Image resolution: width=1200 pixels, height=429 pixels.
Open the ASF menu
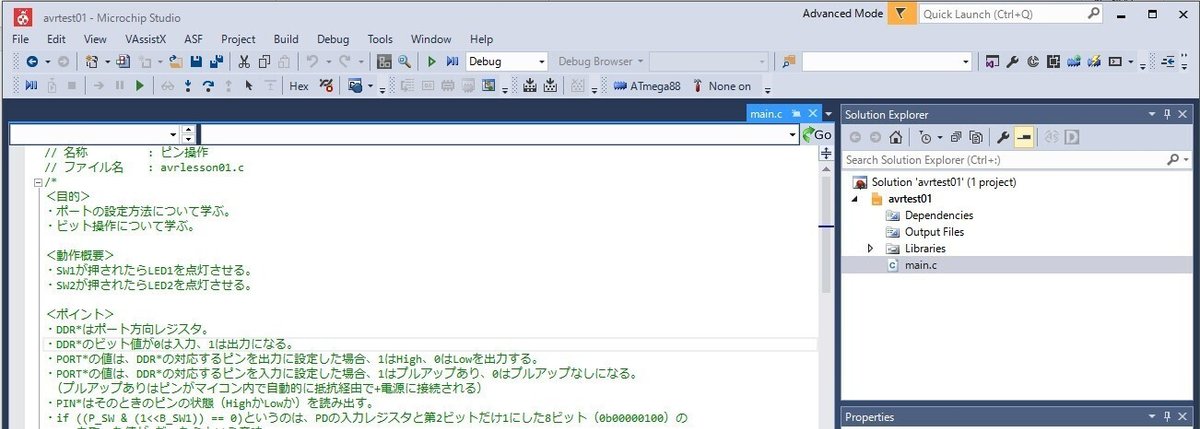[193, 38]
